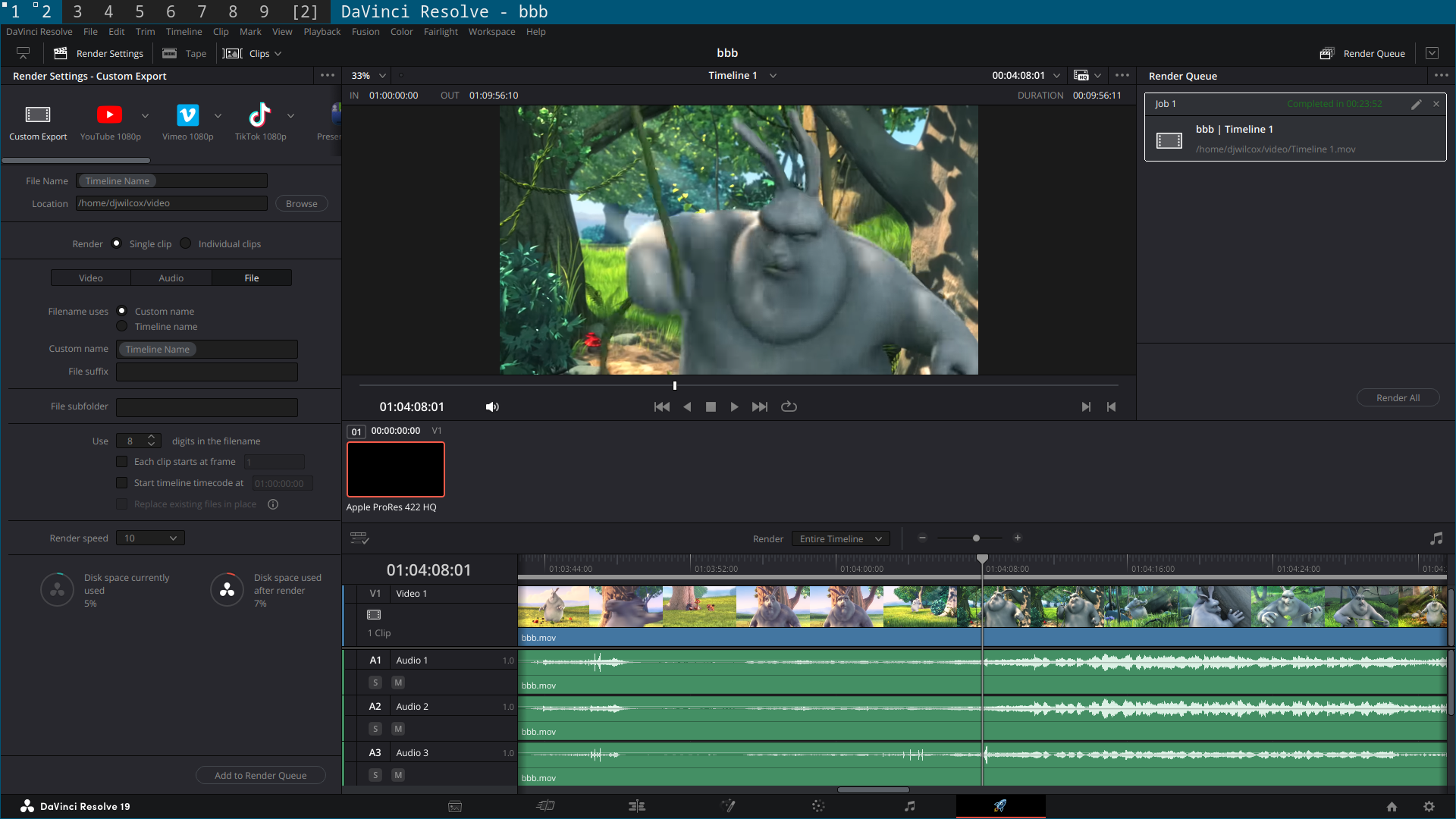
Task: Enable Each clip starts at frame
Action: pyautogui.click(x=121, y=462)
